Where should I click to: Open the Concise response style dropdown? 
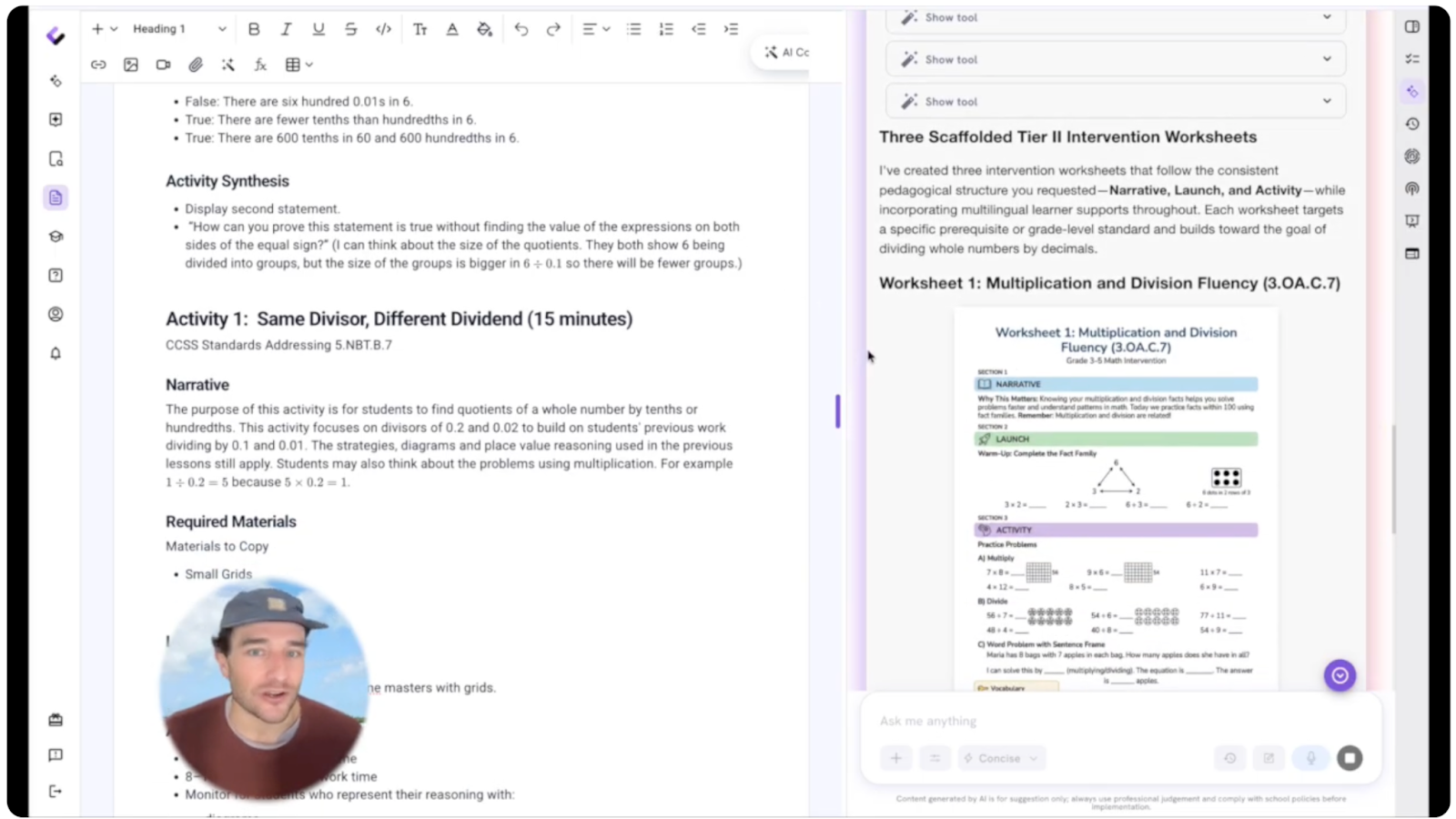click(x=1001, y=757)
